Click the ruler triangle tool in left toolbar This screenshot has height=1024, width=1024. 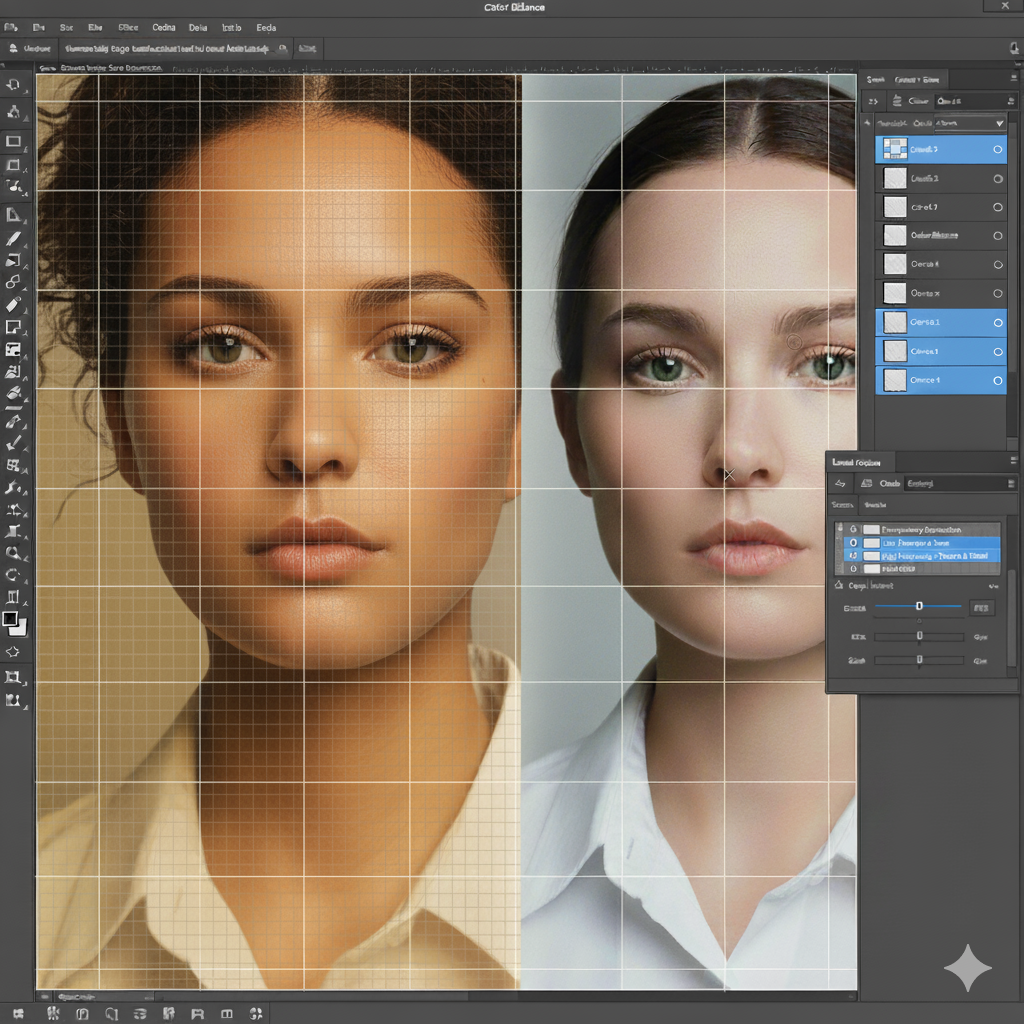[14, 214]
